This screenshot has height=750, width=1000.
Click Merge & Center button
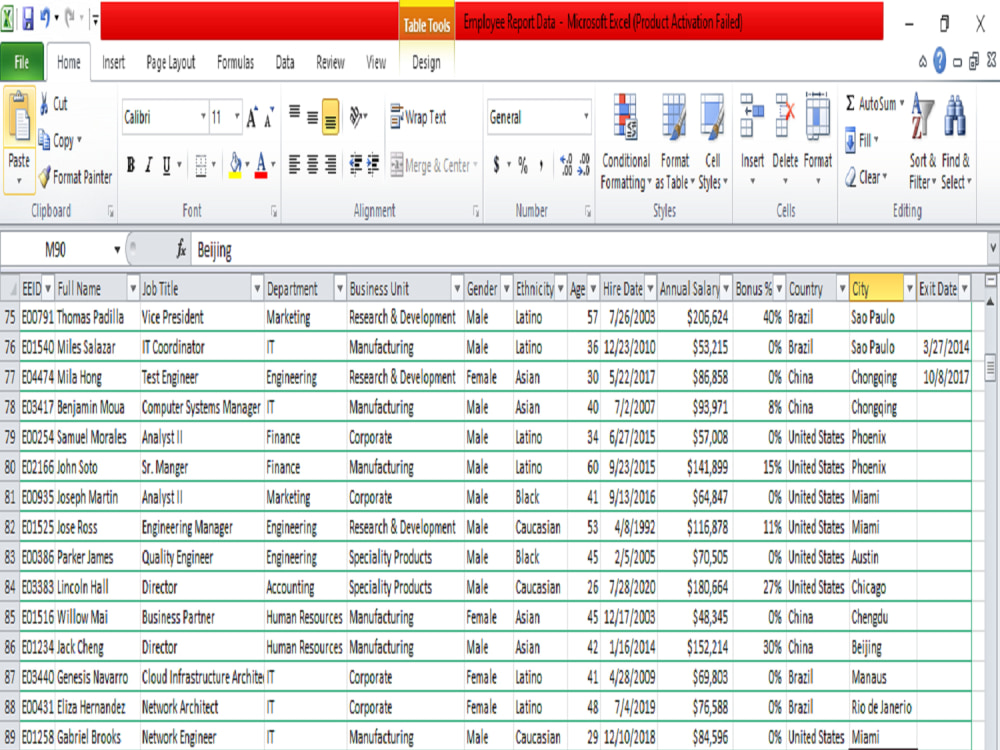(x=434, y=165)
